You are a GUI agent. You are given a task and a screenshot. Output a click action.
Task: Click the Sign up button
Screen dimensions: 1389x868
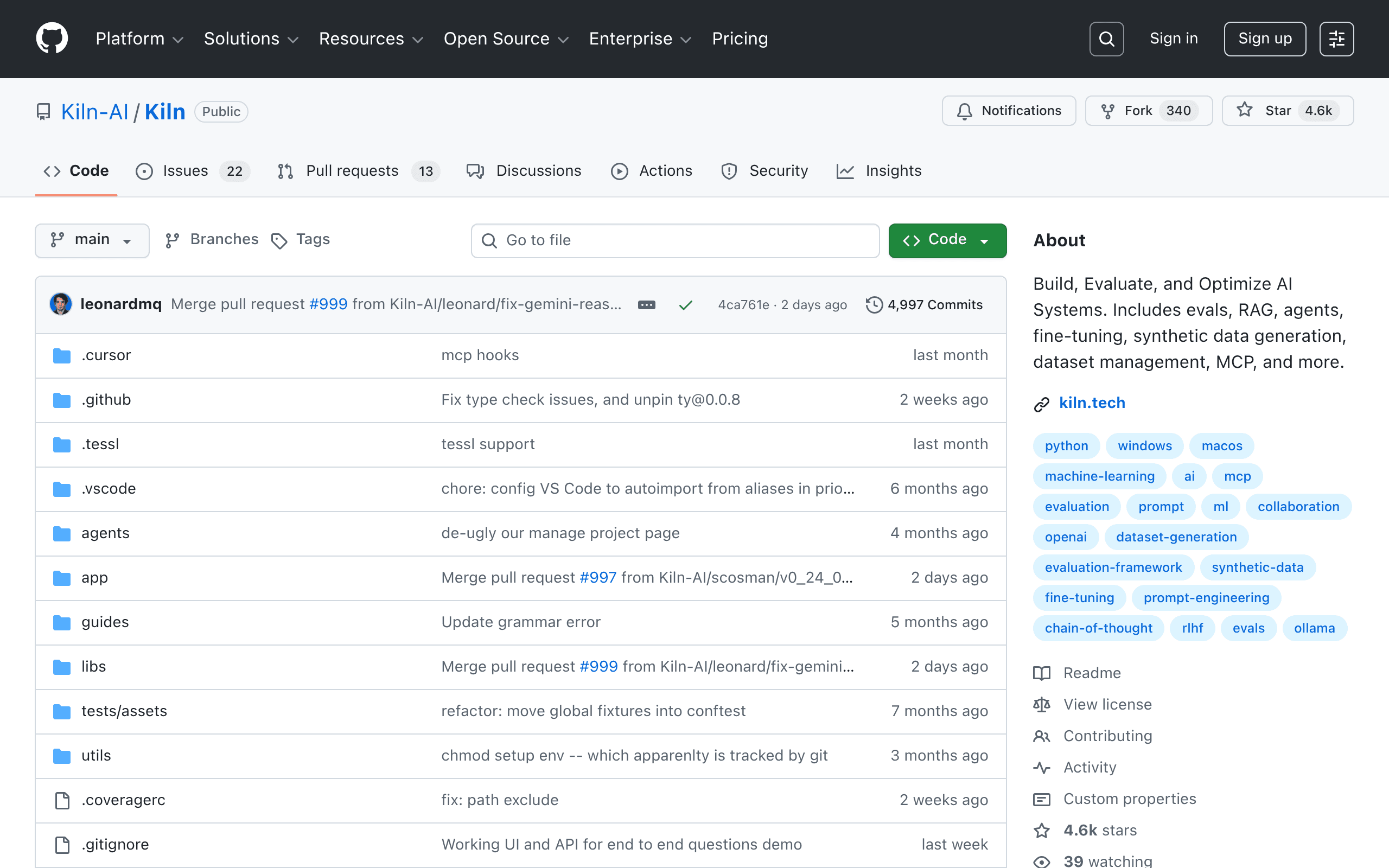point(1265,39)
